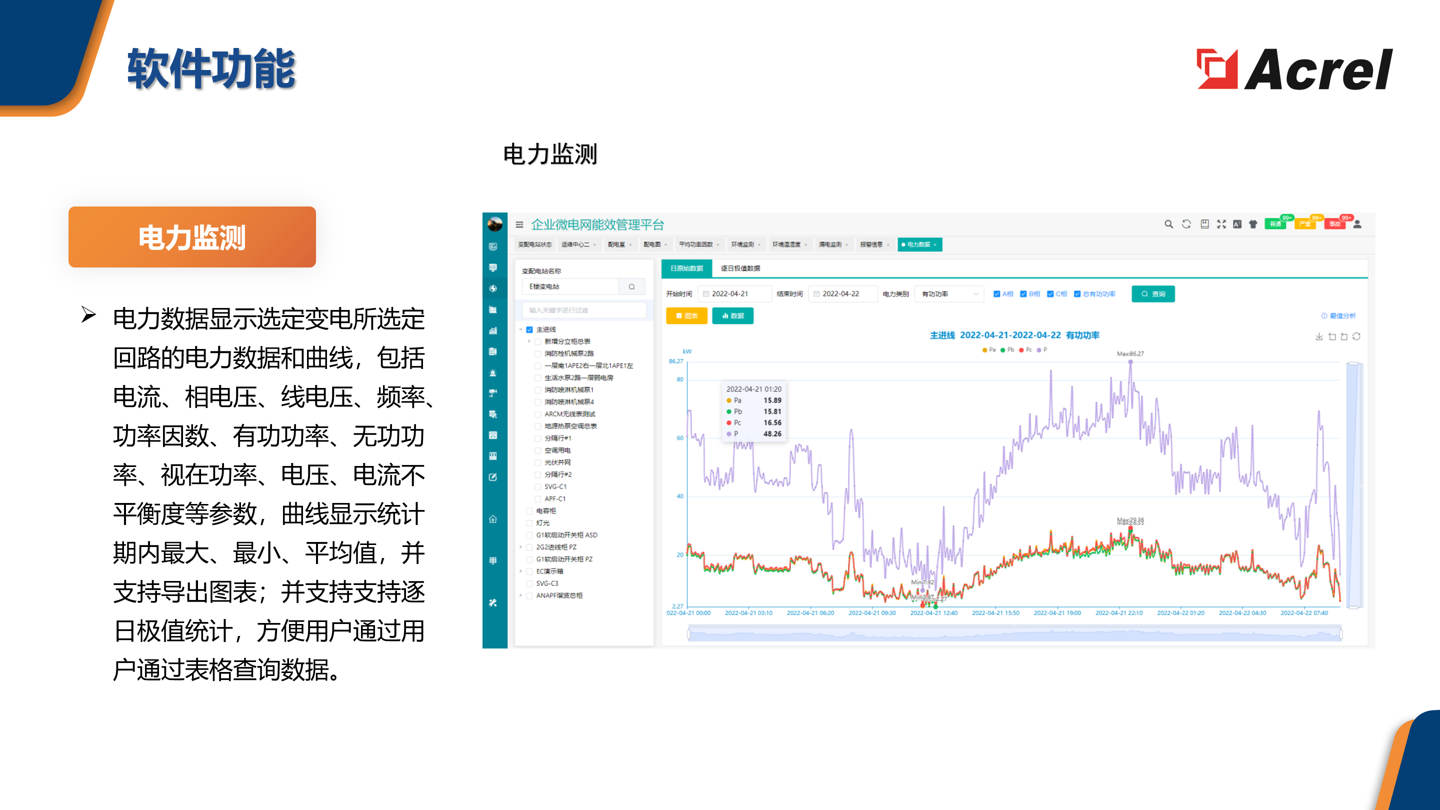Click the yellow alarm badge in header
Screen dimensions: 1440x810
[x=1305, y=224]
